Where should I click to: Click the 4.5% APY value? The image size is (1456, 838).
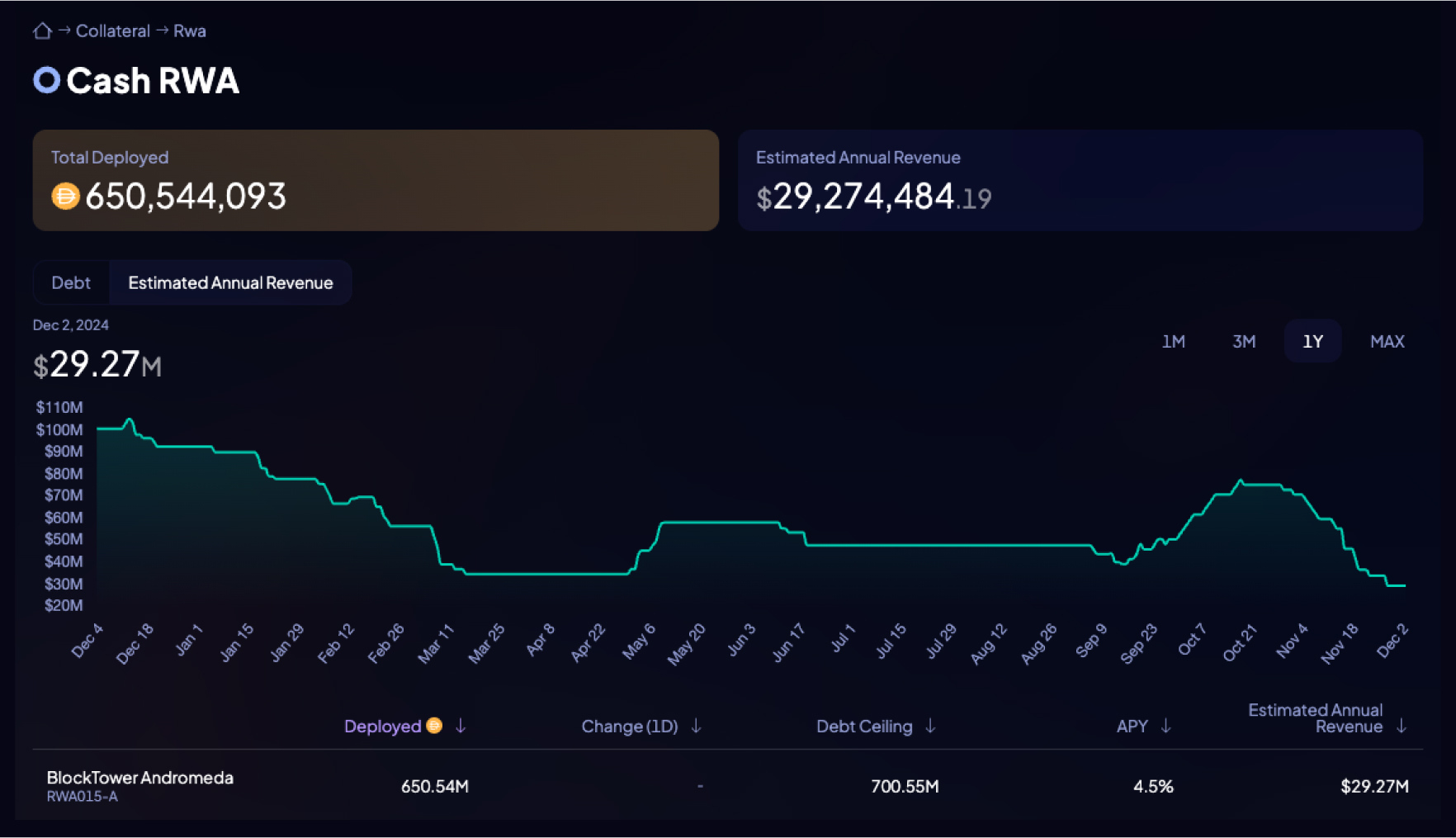(1153, 787)
